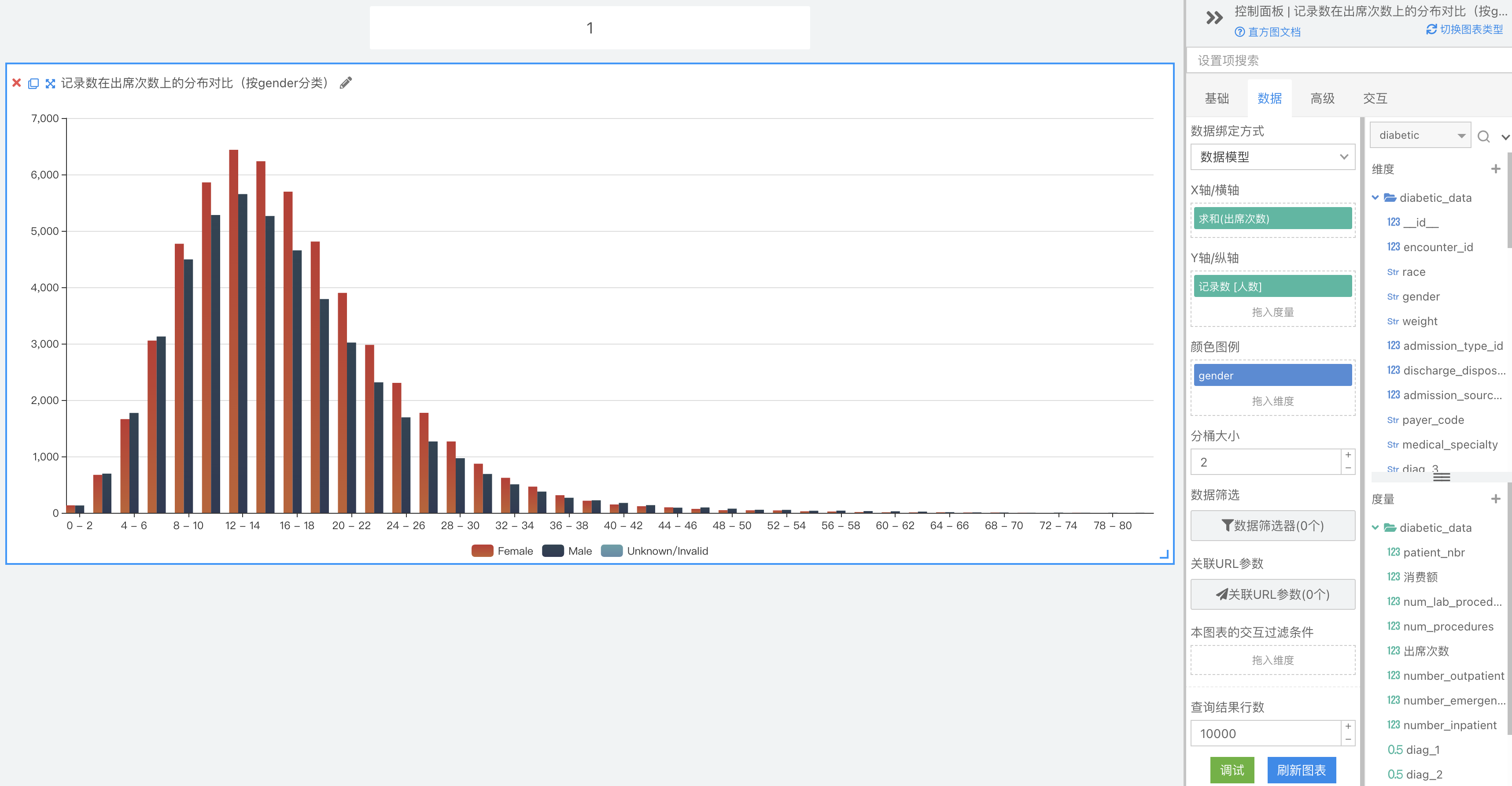The width and height of the screenshot is (1512, 786).
Task: Select the medical_specialty dimension field
Action: (1442, 444)
